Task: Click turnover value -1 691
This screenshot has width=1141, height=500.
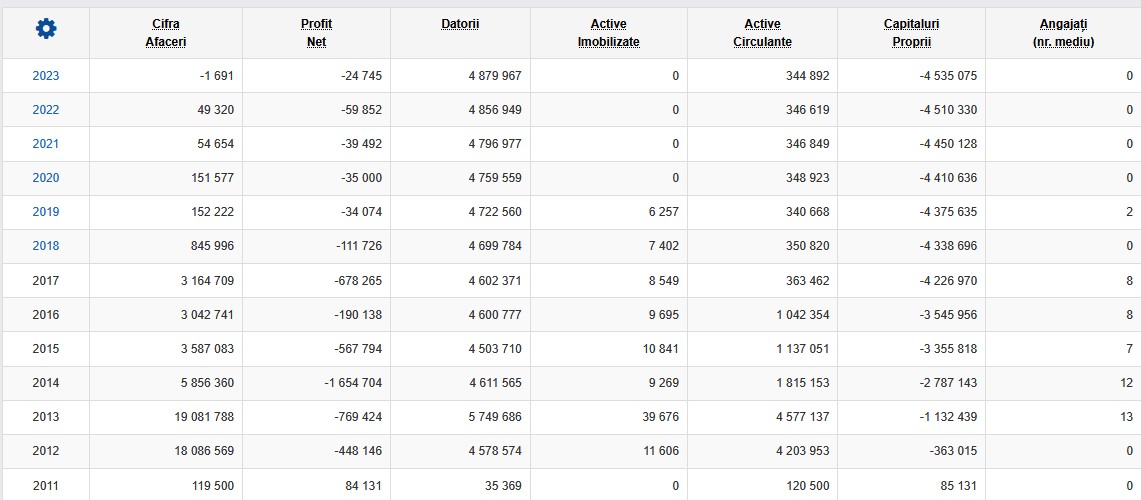Action: coord(217,76)
